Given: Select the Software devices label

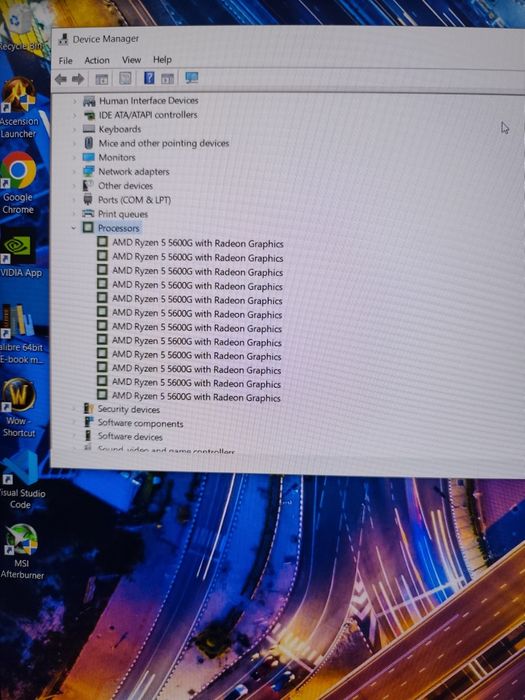Looking at the screenshot, I should click(x=130, y=436).
